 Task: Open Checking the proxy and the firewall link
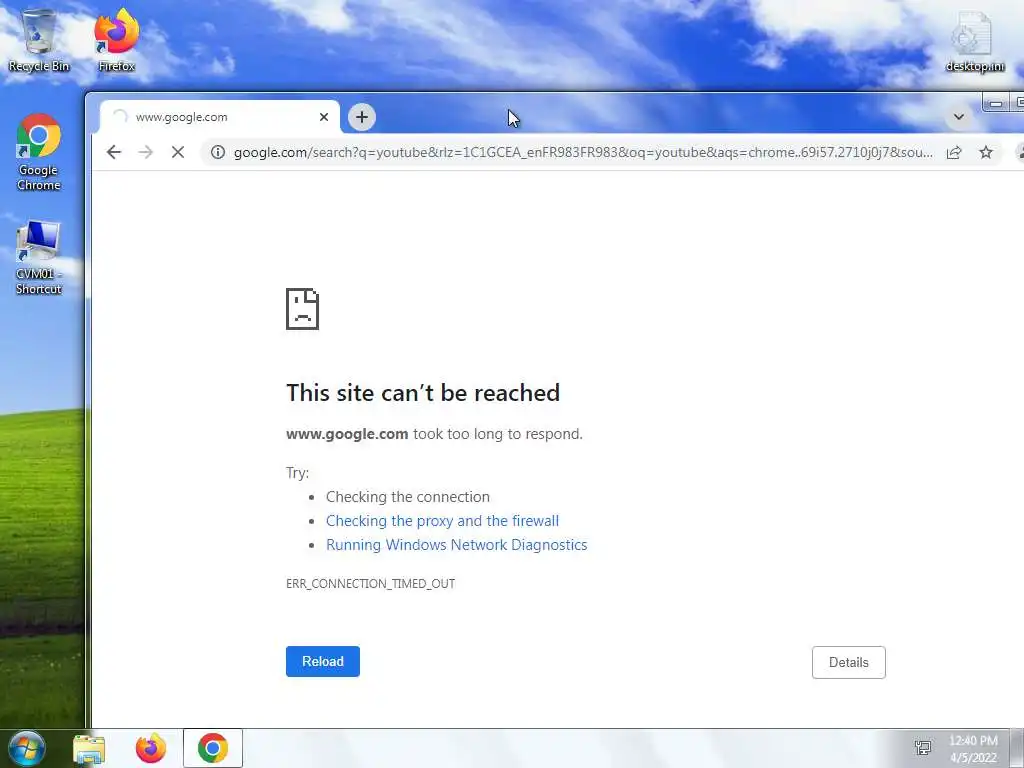coord(442,520)
